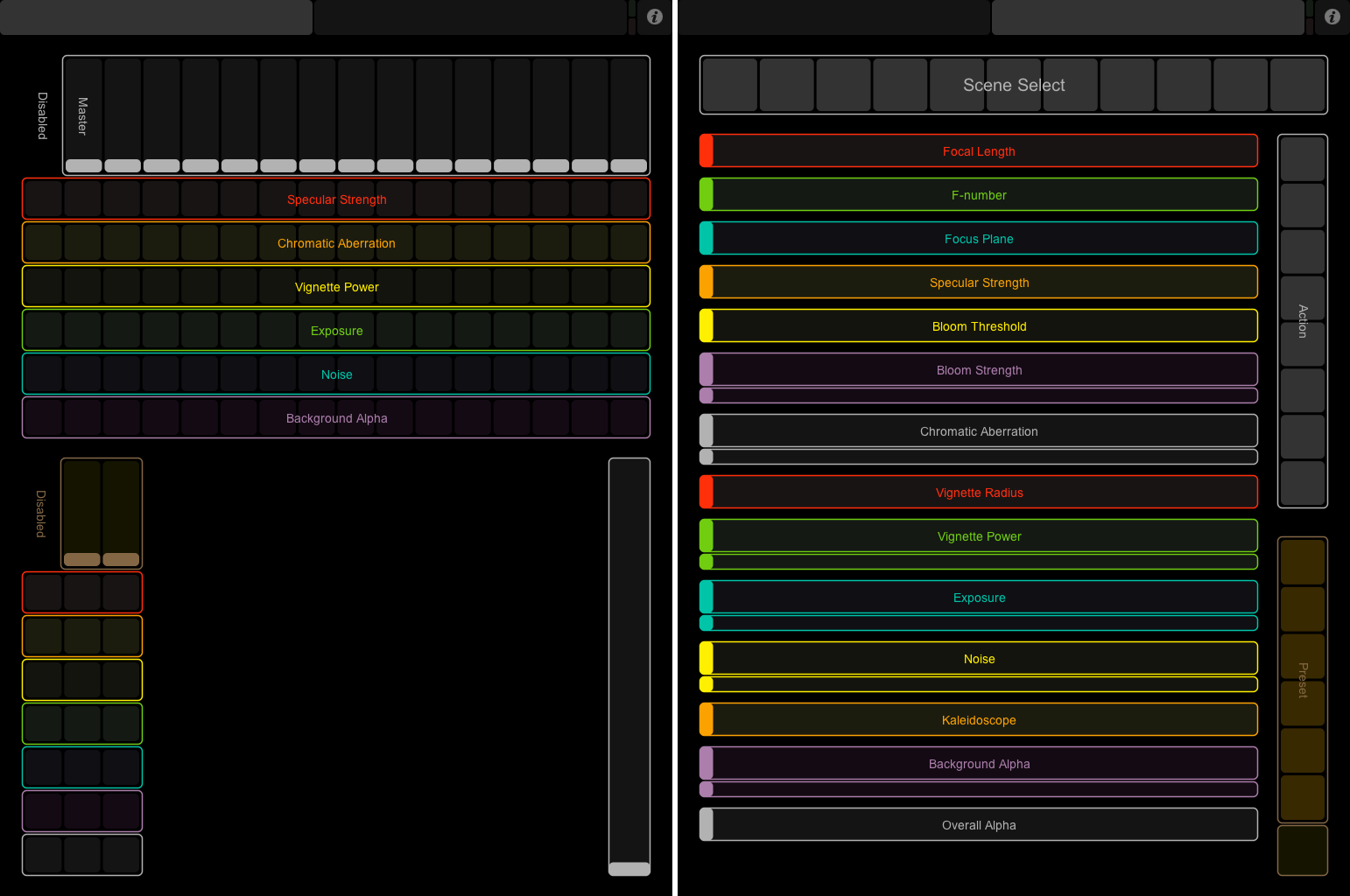Switch to the first tab in left panel
The width and height of the screenshot is (1350, 896).
point(156,17)
